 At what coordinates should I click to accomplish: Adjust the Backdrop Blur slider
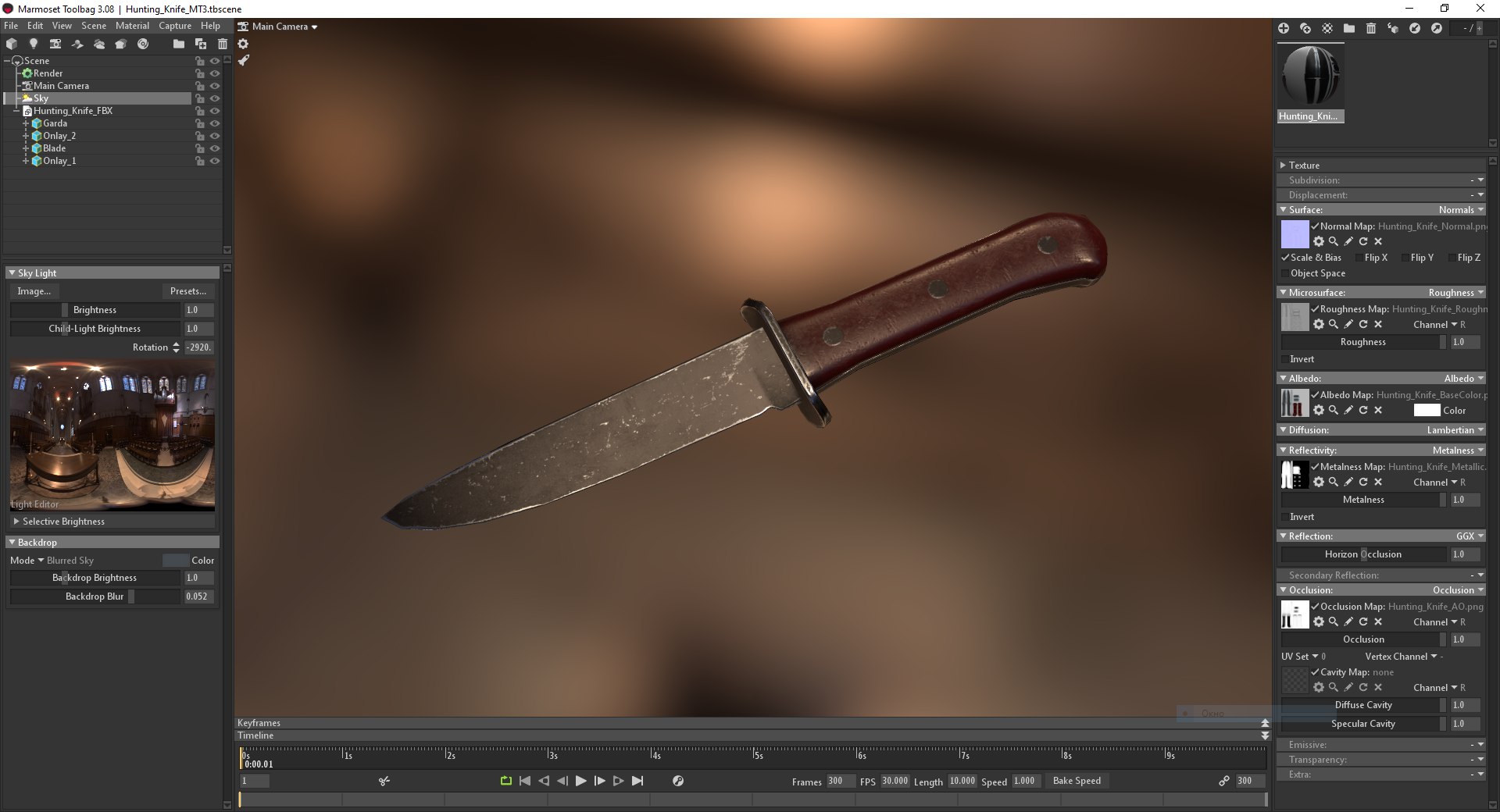tap(95, 597)
